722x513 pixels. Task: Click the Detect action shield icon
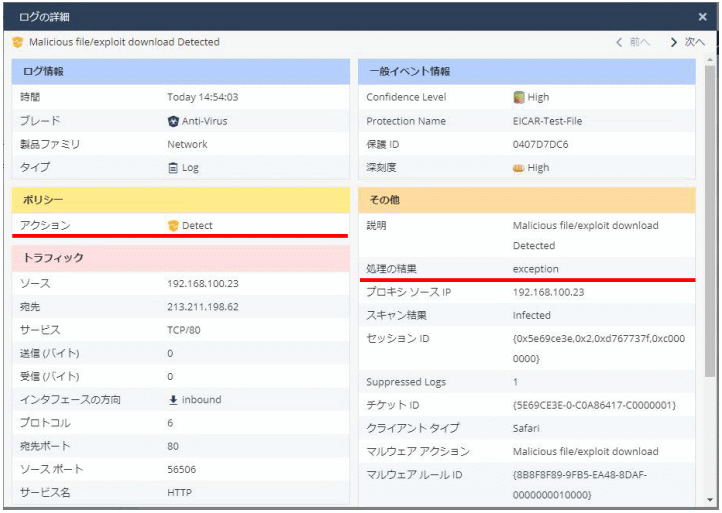173,226
